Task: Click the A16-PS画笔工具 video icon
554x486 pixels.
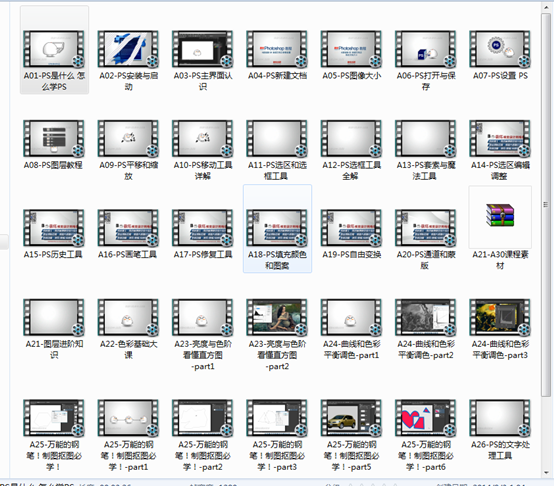Action: coord(128,228)
